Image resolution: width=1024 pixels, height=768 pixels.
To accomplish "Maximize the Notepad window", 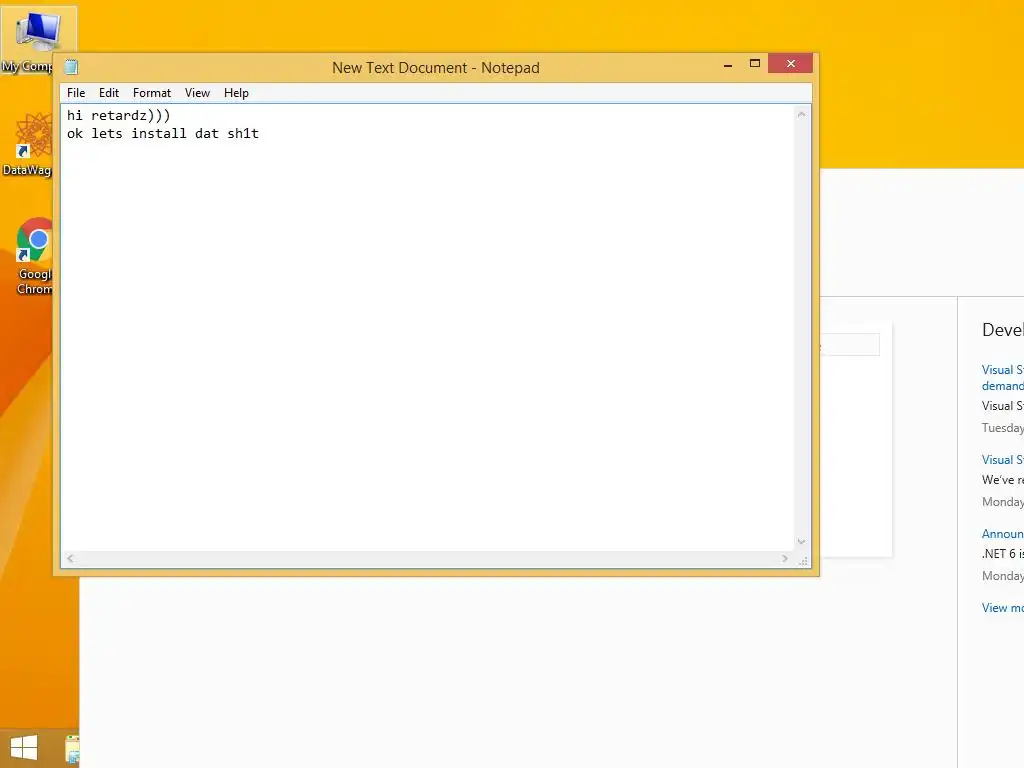I will [x=754, y=63].
